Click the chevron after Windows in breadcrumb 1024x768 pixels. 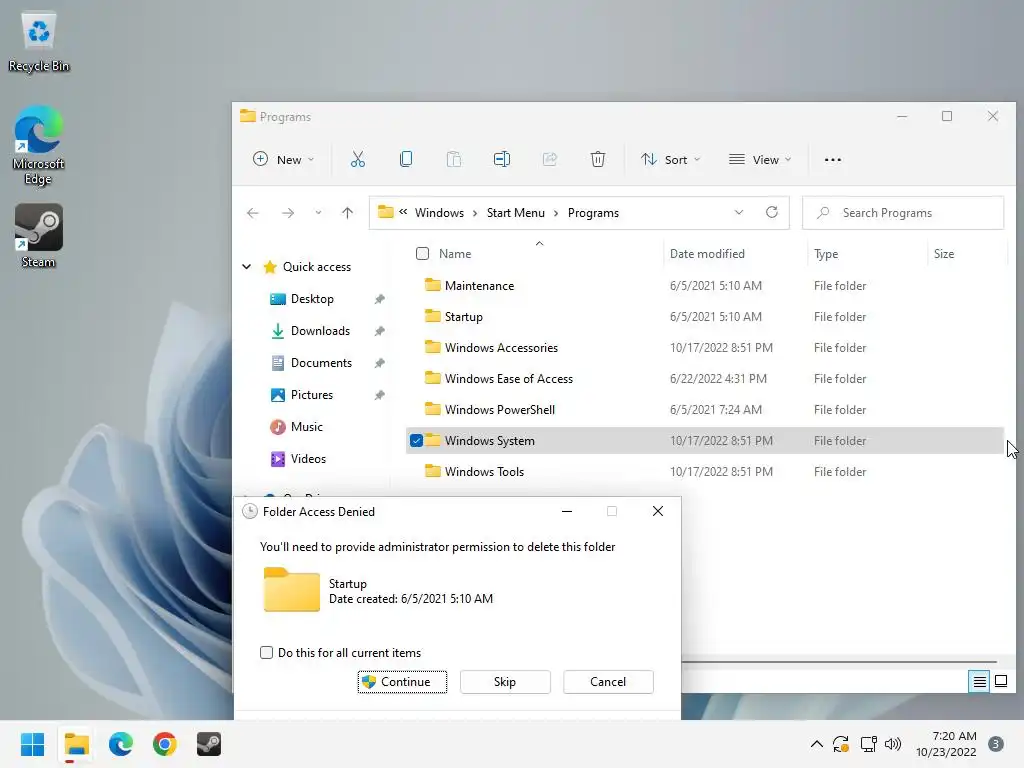(475, 213)
